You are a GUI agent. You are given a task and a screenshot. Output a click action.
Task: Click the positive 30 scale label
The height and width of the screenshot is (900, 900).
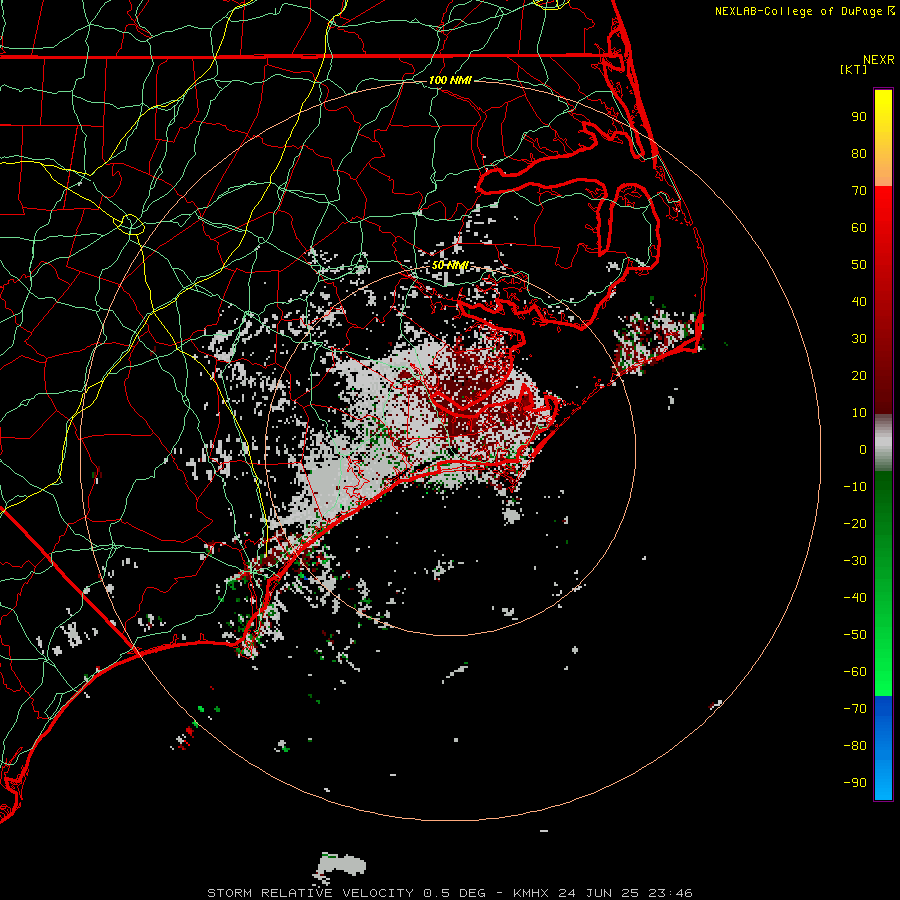coord(859,339)
